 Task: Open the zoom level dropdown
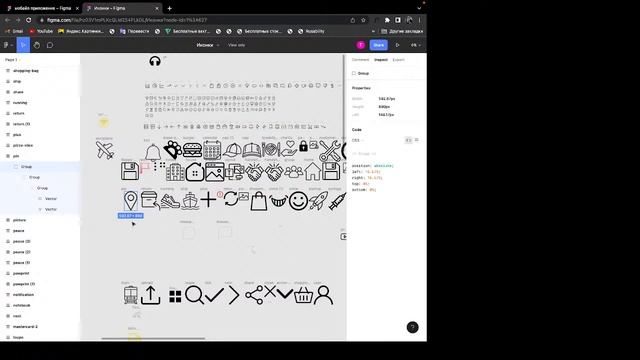tap(416, 45)
